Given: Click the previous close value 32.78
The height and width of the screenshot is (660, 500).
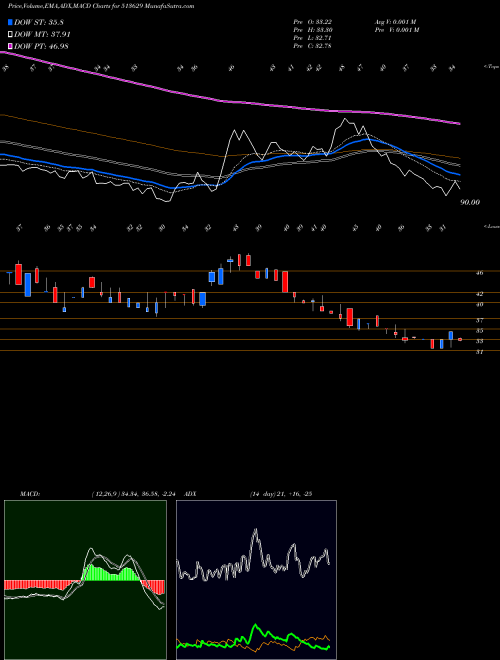Looking at the screenshot, I should coord(322,46).
